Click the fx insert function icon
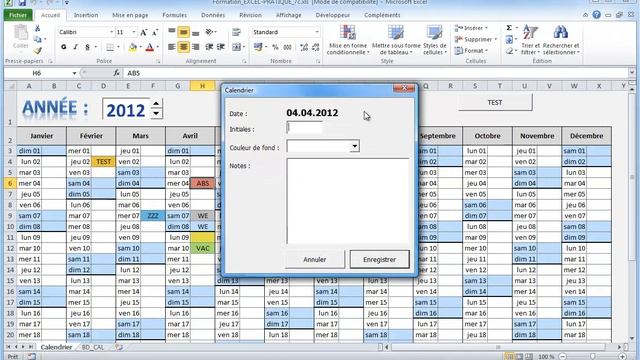Image resolution: width=640 pixels, height=360 pixels. click(116, 73)
